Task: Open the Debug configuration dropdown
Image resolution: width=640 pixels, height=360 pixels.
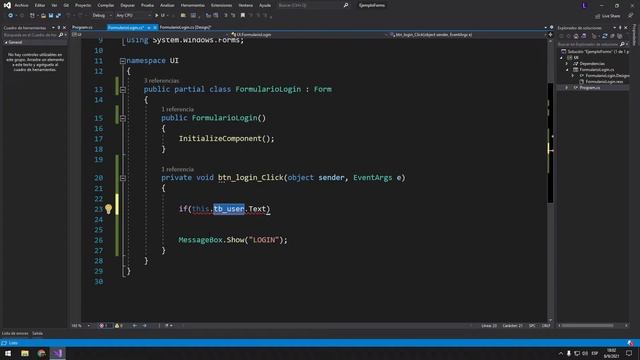Action: click(102, 16)
